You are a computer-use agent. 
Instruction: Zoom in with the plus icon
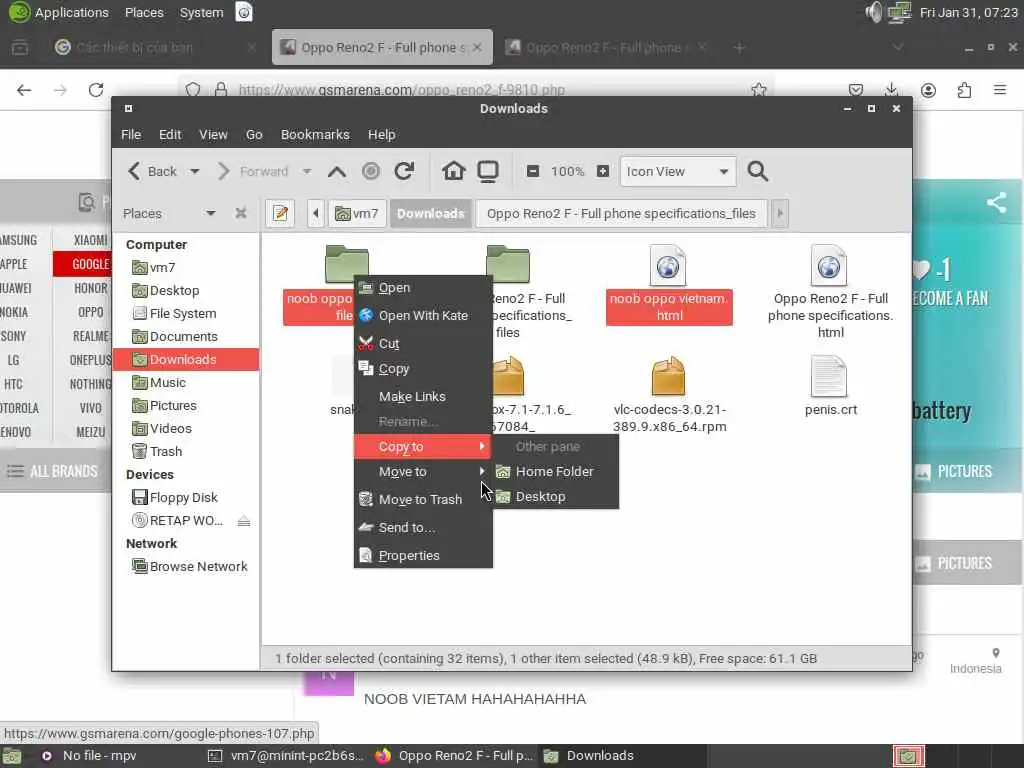pyautogui.click(x=603, y=171)
